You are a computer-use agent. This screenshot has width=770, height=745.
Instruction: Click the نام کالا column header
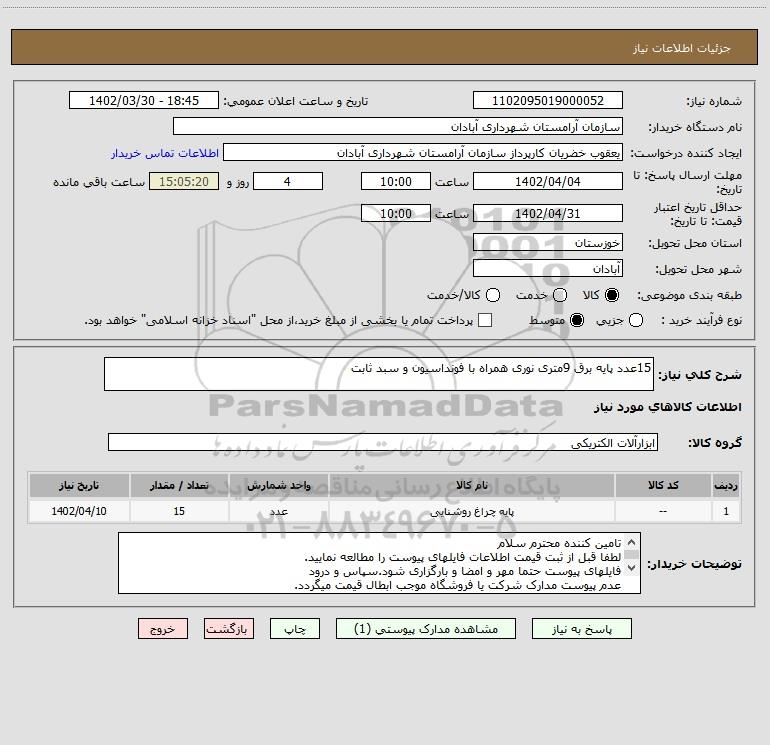click(472, 485)
